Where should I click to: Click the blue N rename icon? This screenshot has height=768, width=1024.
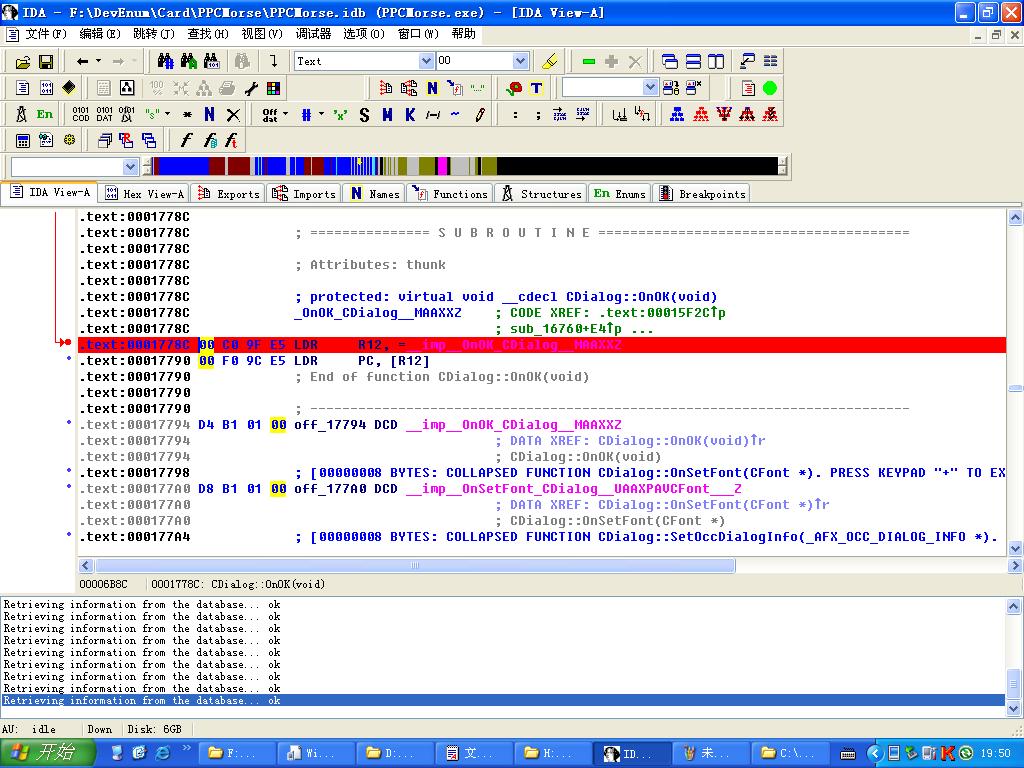coord(210,114)
